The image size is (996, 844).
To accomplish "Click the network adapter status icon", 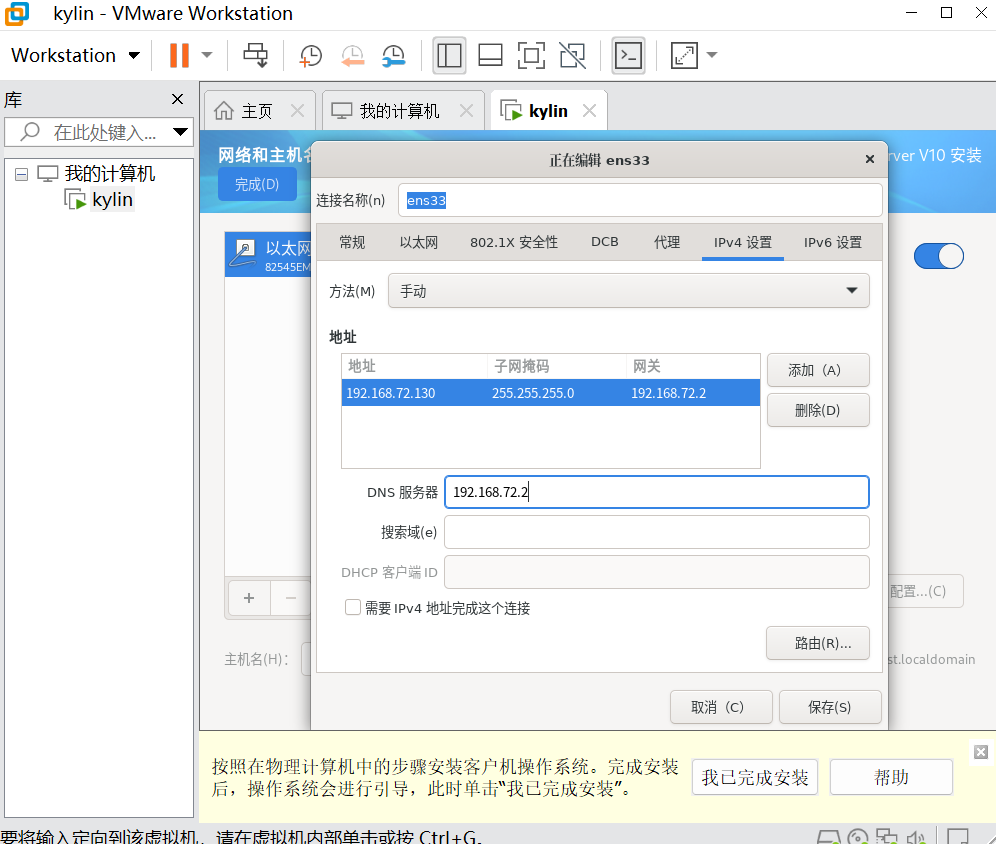I will point(887,837).
